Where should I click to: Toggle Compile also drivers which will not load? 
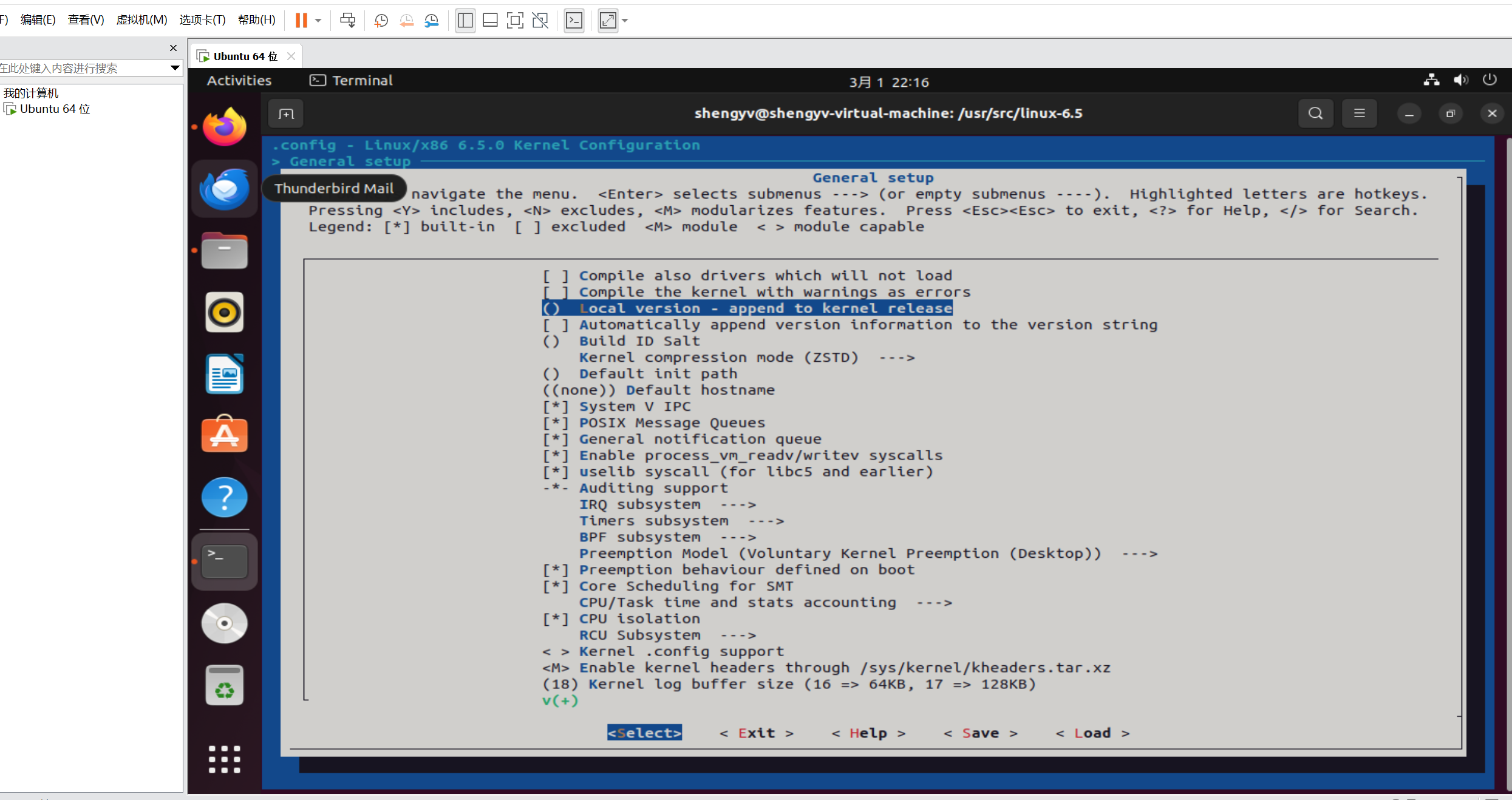tap(747, 276)
